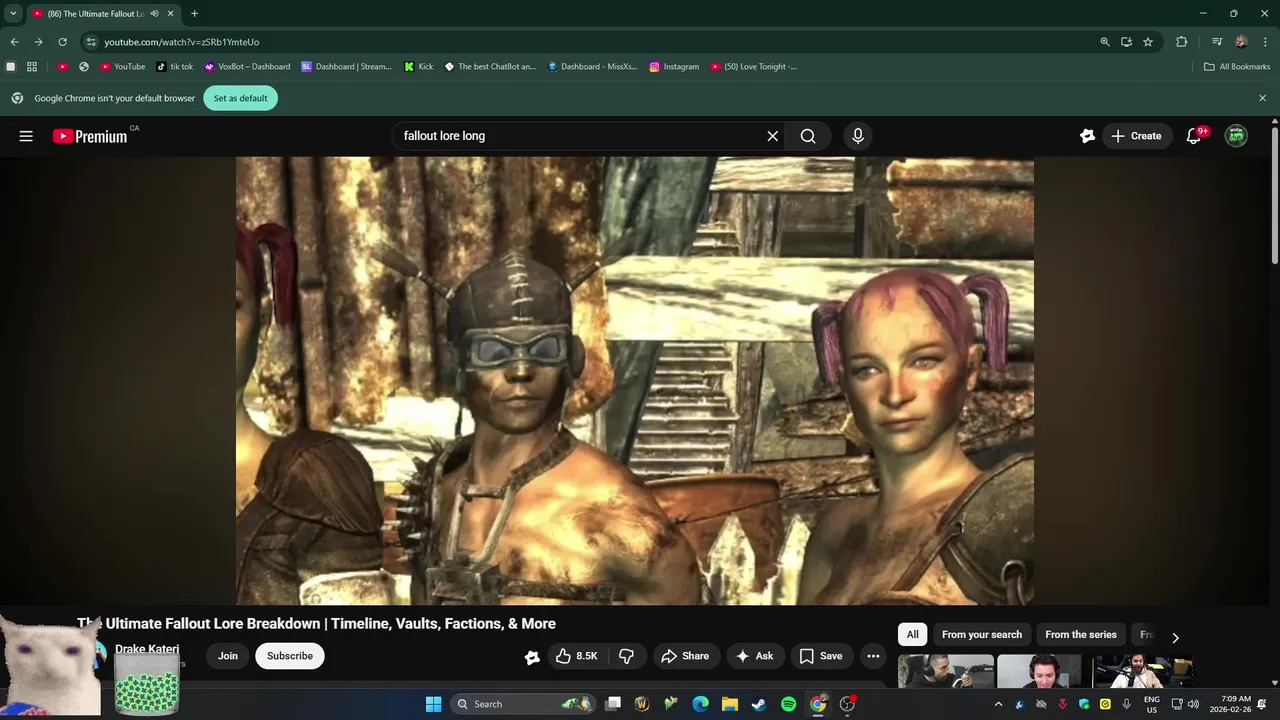1280x720 pixels.
Task: Open Steam from the taskbar
Action: click(759, 704)
